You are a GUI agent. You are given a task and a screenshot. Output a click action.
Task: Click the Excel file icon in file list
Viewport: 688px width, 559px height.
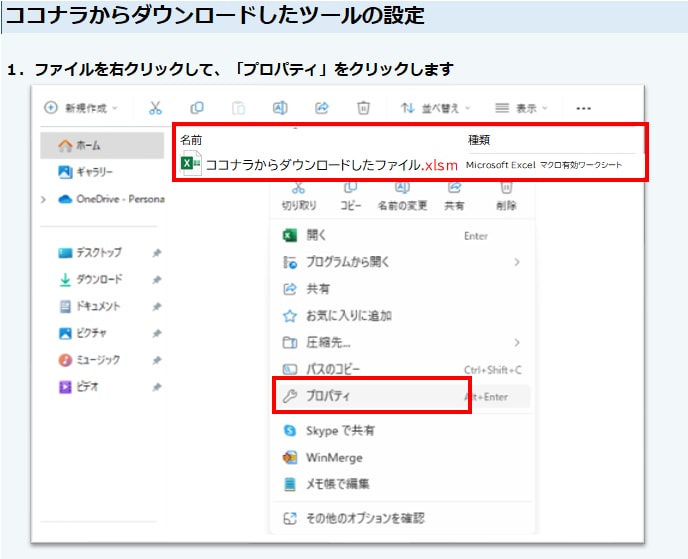[x=191, y=164]
